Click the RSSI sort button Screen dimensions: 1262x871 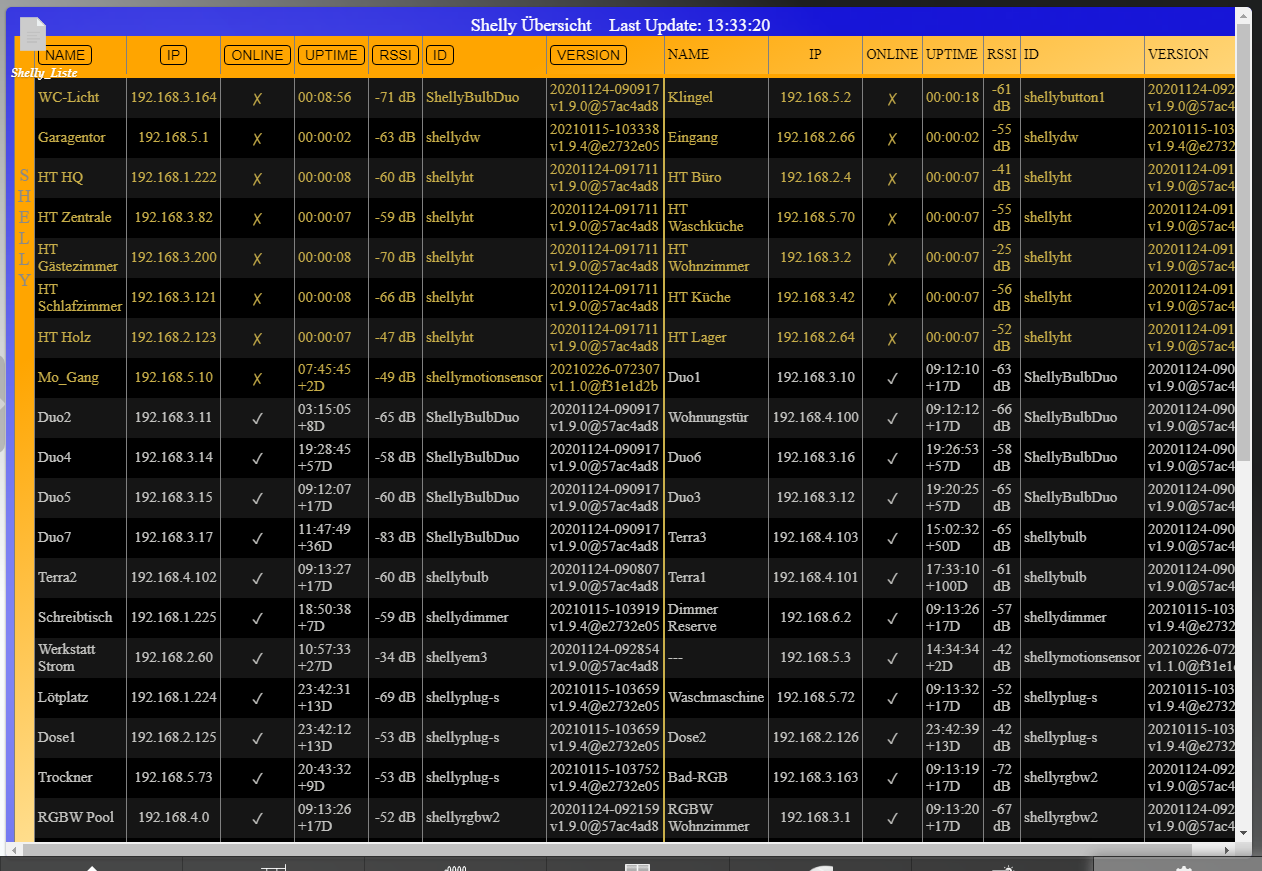tap(395, 55)
